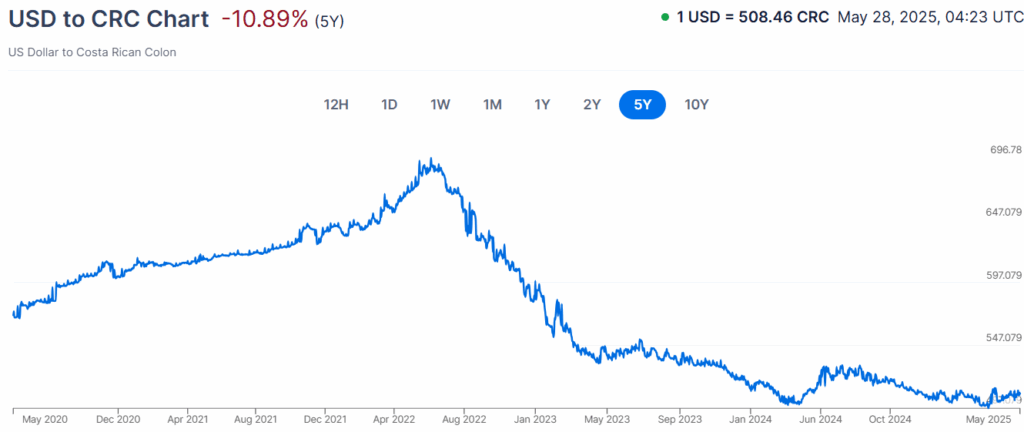
Task: Click the 696.78 y-axis label
Action: tap(1002, 150)
